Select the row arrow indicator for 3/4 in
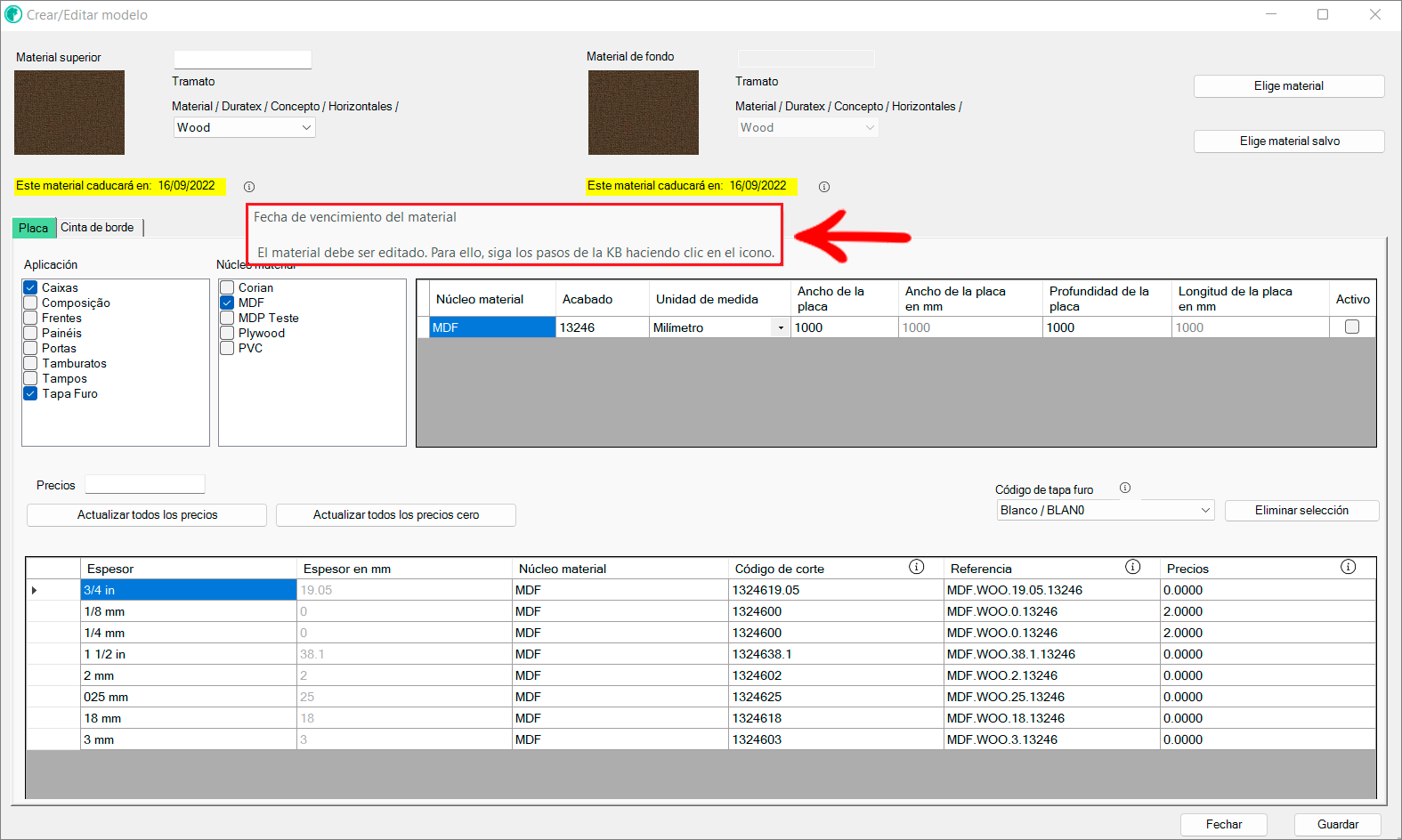The height and width of the screenshot is (840, 1402). coord(35,590)
